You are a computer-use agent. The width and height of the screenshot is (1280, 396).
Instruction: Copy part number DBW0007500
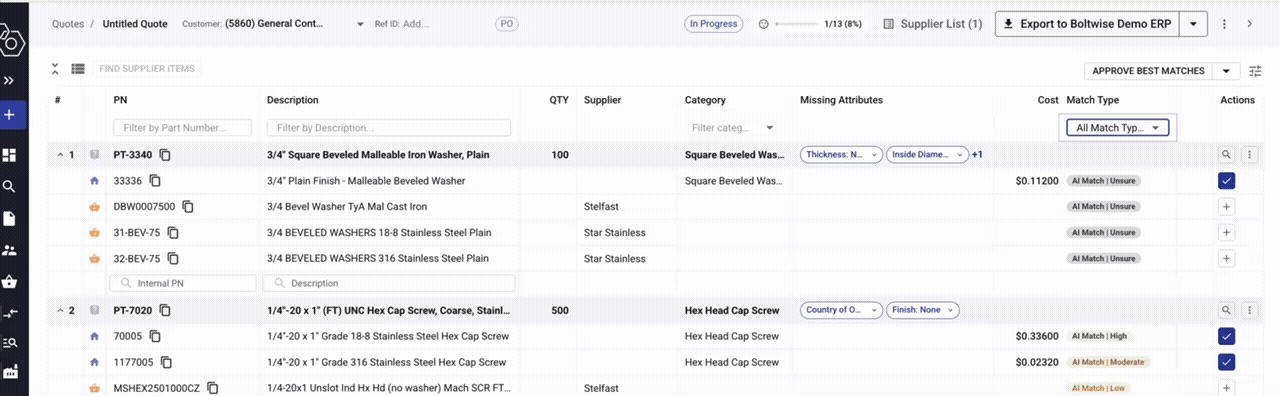click(x=187, y=207)
